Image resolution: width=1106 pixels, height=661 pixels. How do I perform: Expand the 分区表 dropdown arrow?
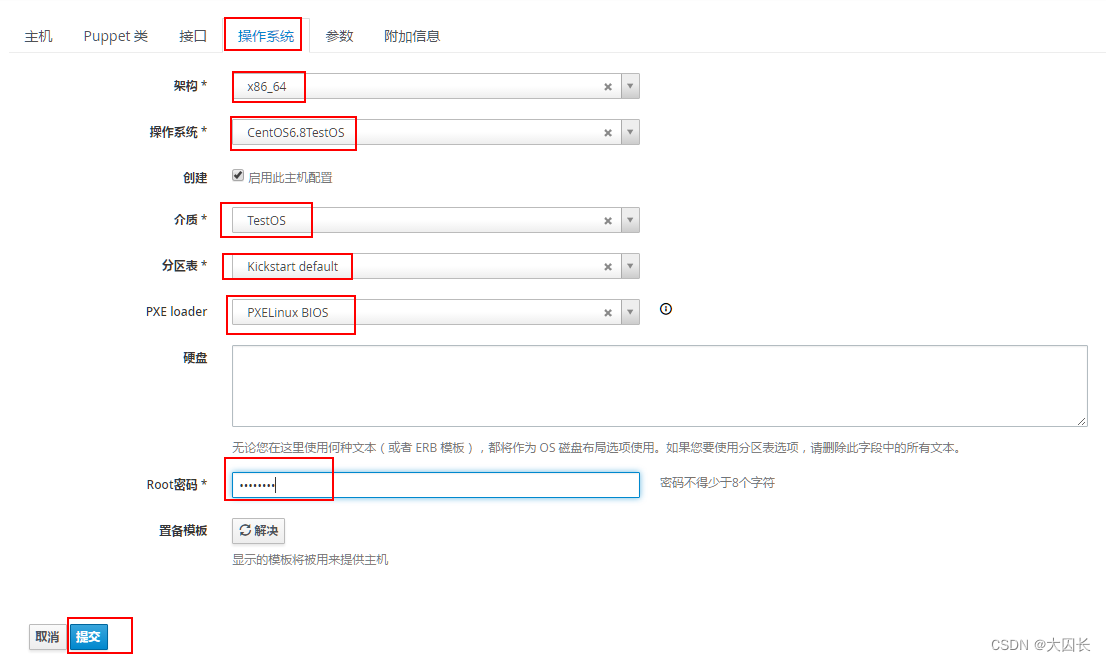click(630, 266)
